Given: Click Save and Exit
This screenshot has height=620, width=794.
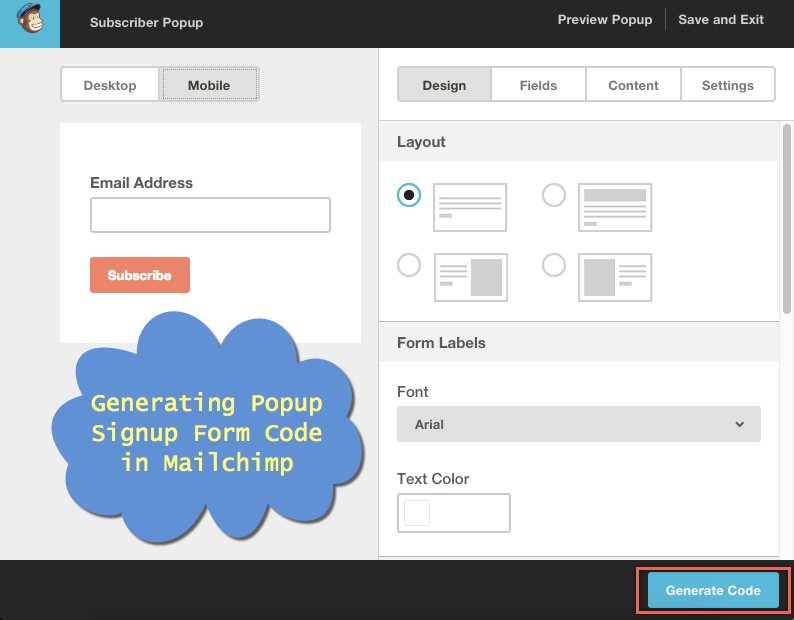Looking at the screenshot, I should tap(721, 20).
